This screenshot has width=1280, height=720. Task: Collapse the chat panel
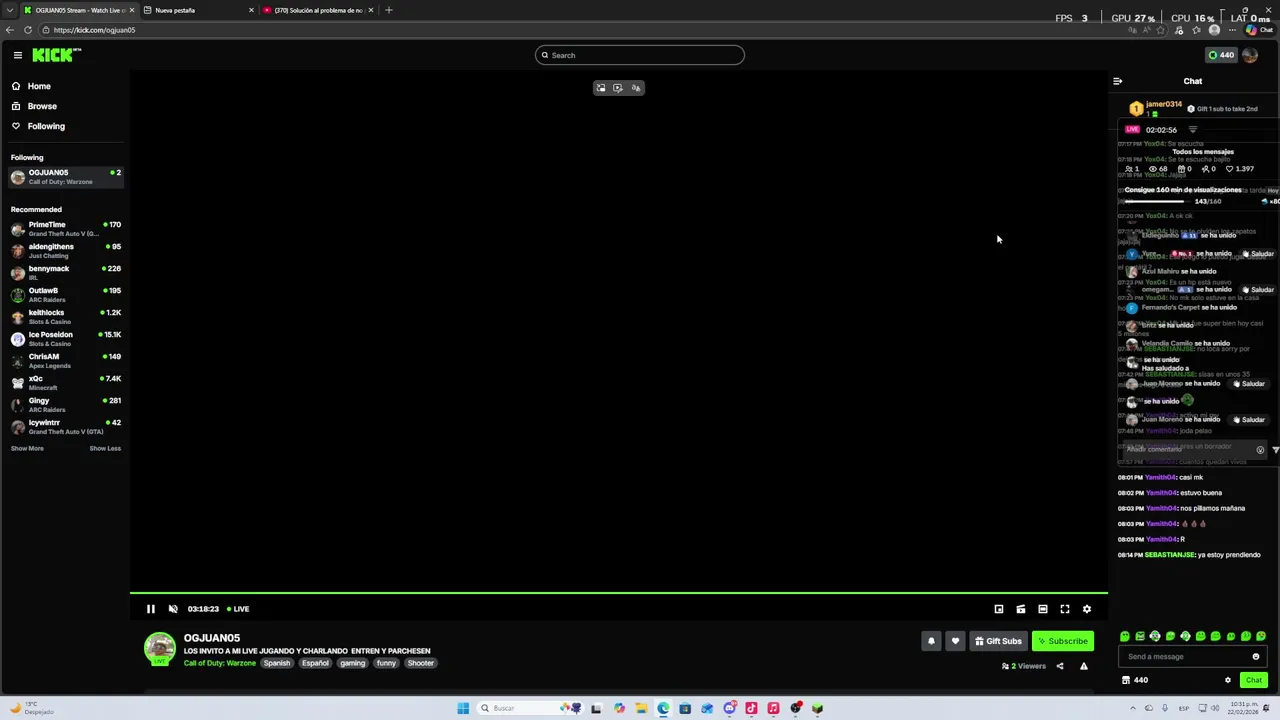click(1118, 81)
